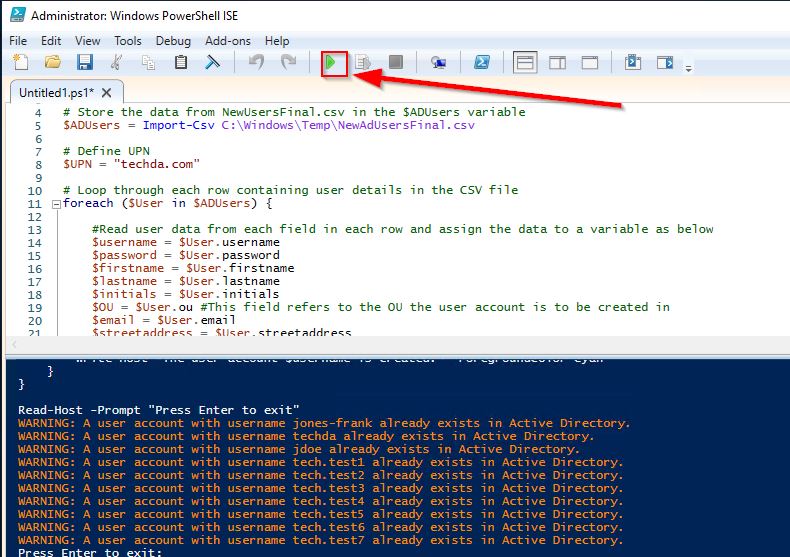This screenshot has width=790, height=557.
Task: Open the Tools menu
Action: click(x=128, y=41)
